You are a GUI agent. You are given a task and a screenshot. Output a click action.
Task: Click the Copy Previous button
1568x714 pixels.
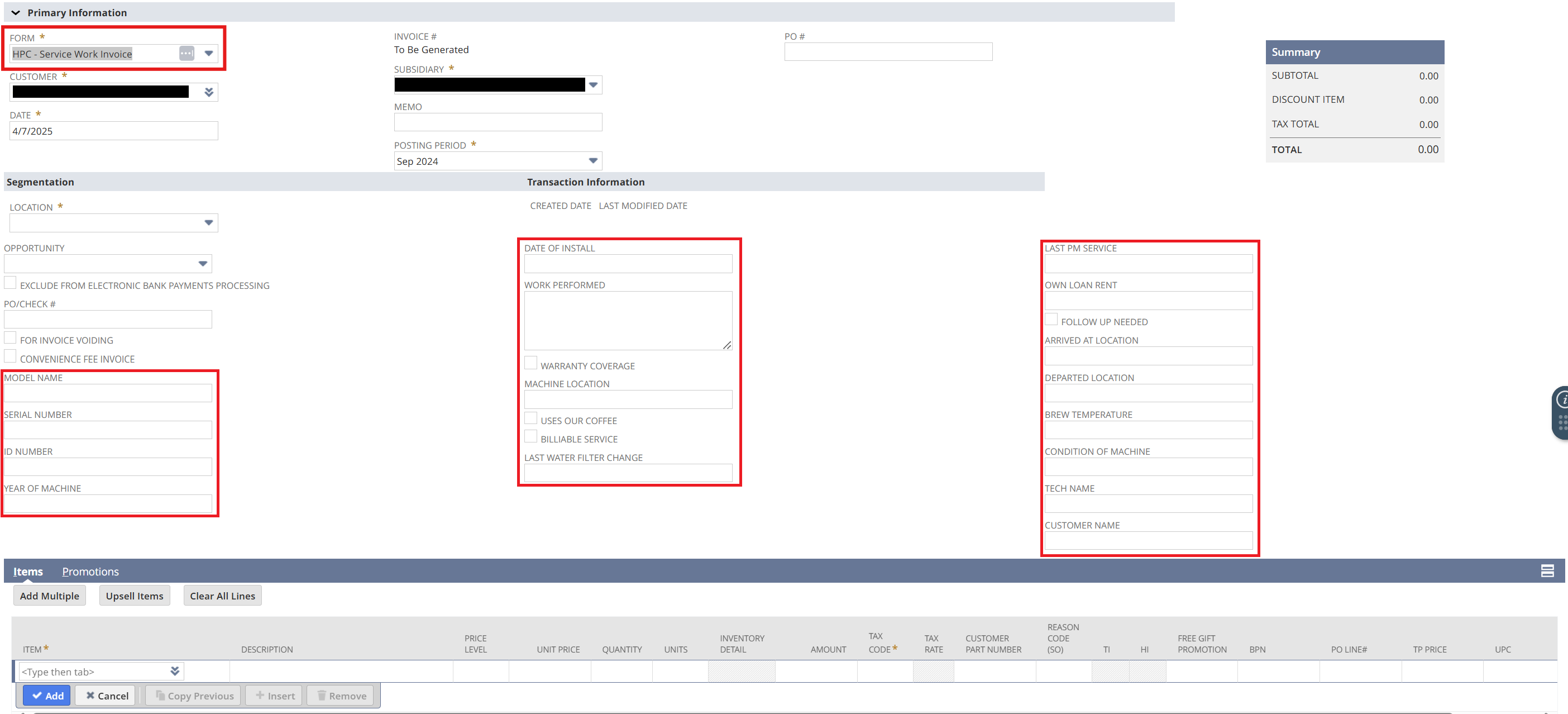pyautogui.click(x=194, y=696)
